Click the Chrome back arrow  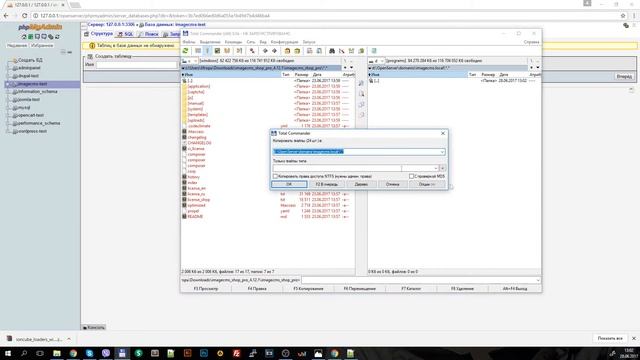[6, 16]
